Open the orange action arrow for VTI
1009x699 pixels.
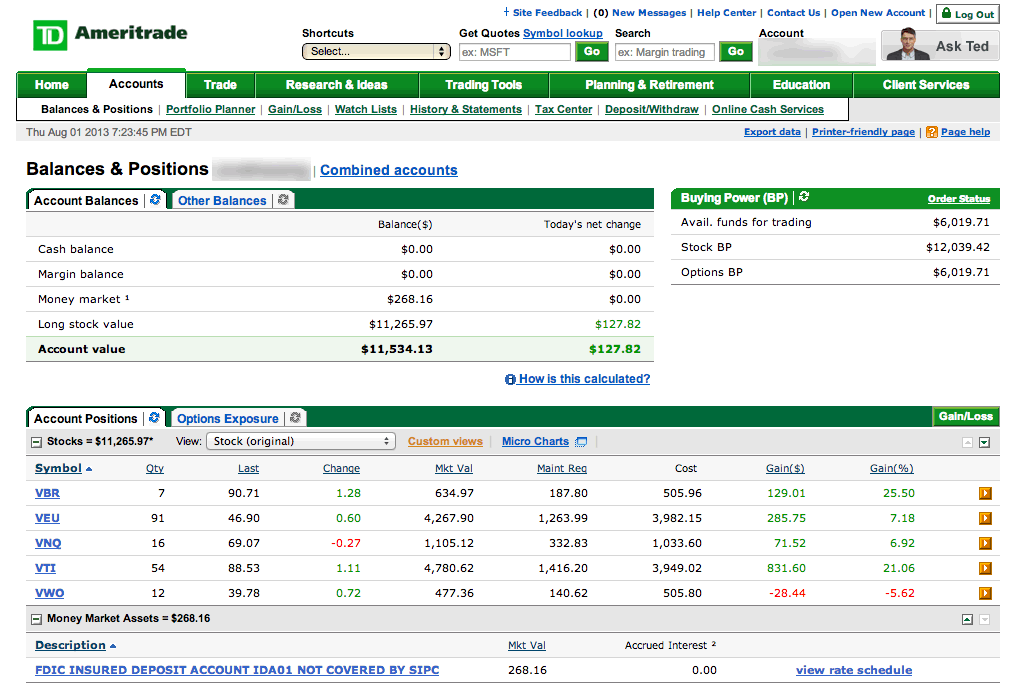click(x=985, y=568)
